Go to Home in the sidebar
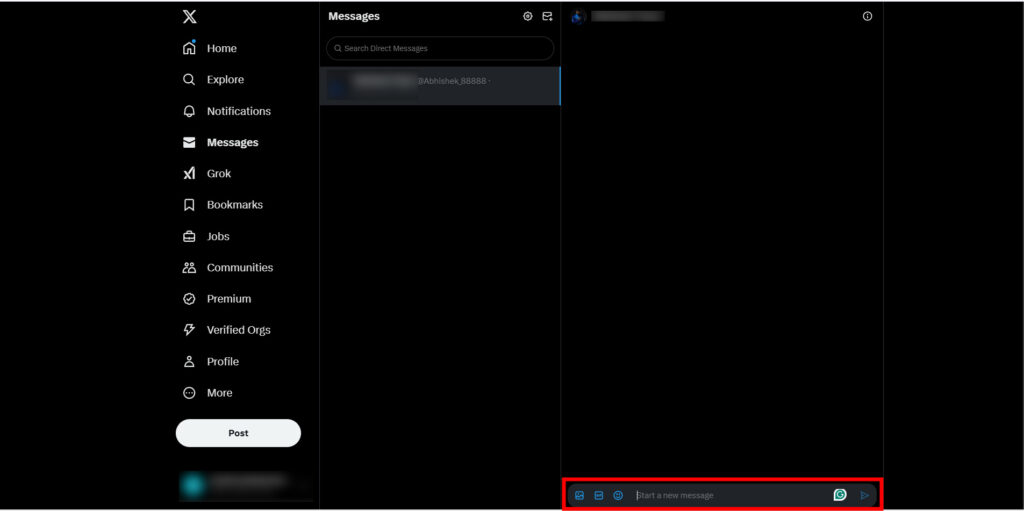This screenshot has height=511, width=1024. point(221,48)
